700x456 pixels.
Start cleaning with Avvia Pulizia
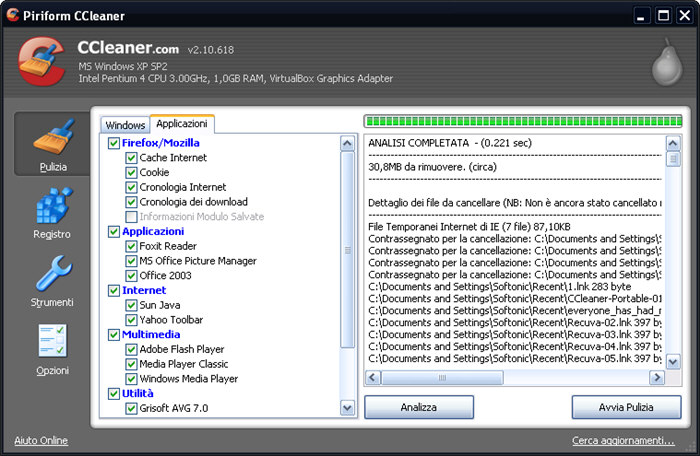tap(626, 407)
